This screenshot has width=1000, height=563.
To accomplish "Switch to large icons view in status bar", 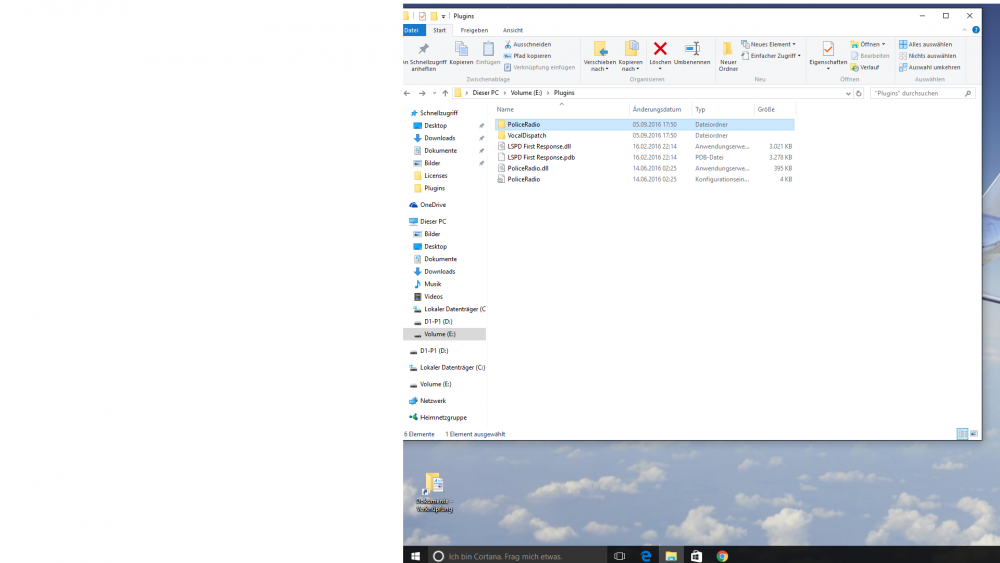I will pyautogui.click(x=973, y=434).
